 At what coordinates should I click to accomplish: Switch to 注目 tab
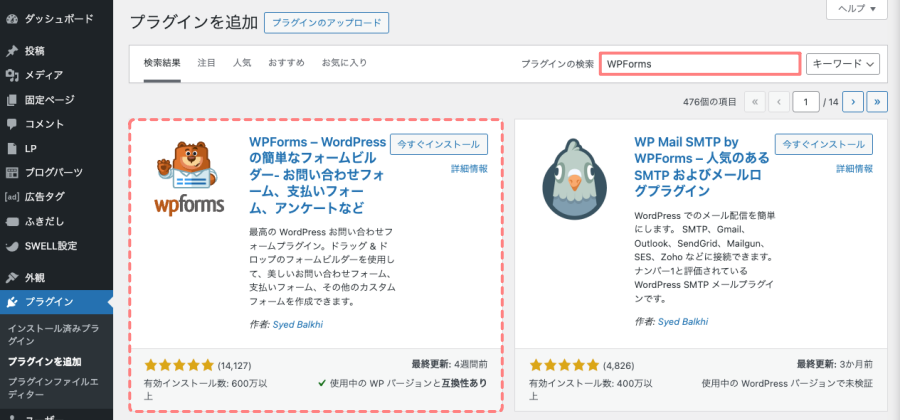point(207,63)
